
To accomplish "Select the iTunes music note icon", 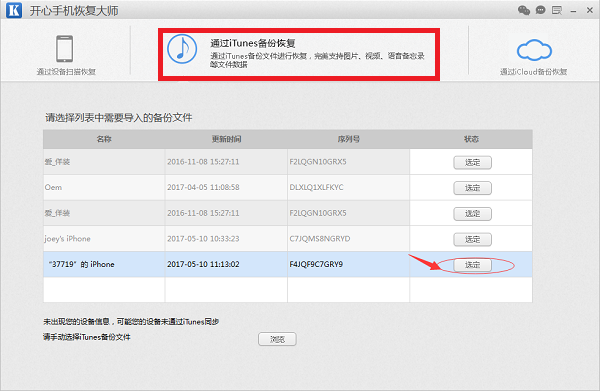I will tap(182, 49).
